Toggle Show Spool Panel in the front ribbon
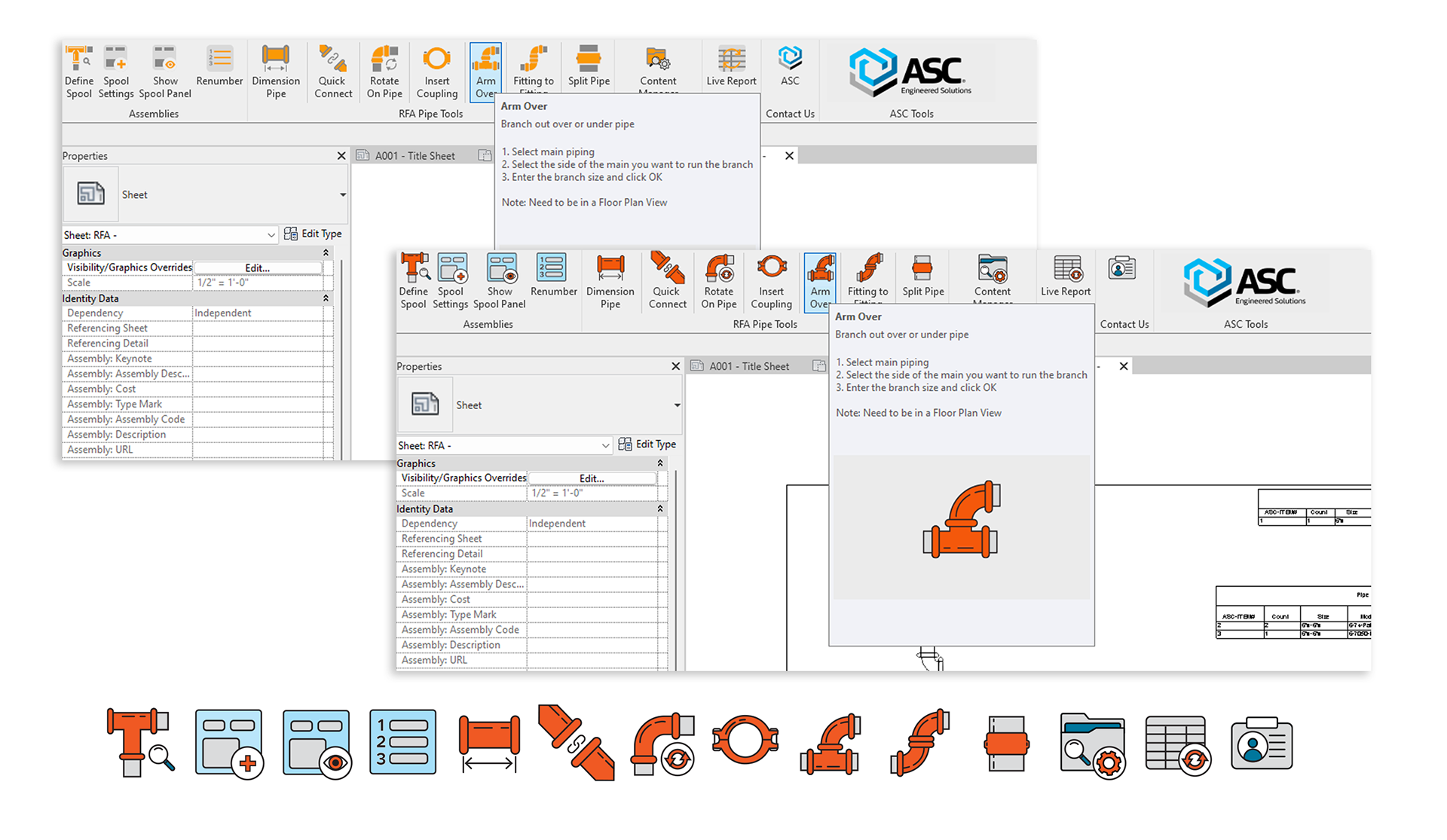1447x840 pixels. [x=499, y=281]
